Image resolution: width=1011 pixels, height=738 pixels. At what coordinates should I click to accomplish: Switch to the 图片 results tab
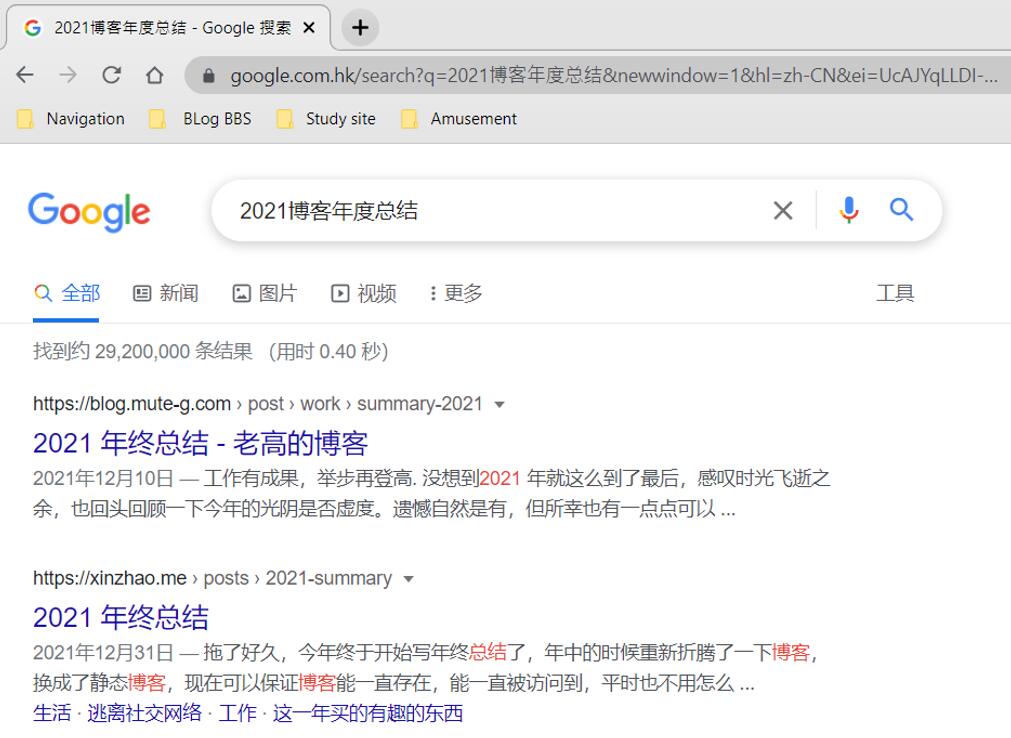265,293
